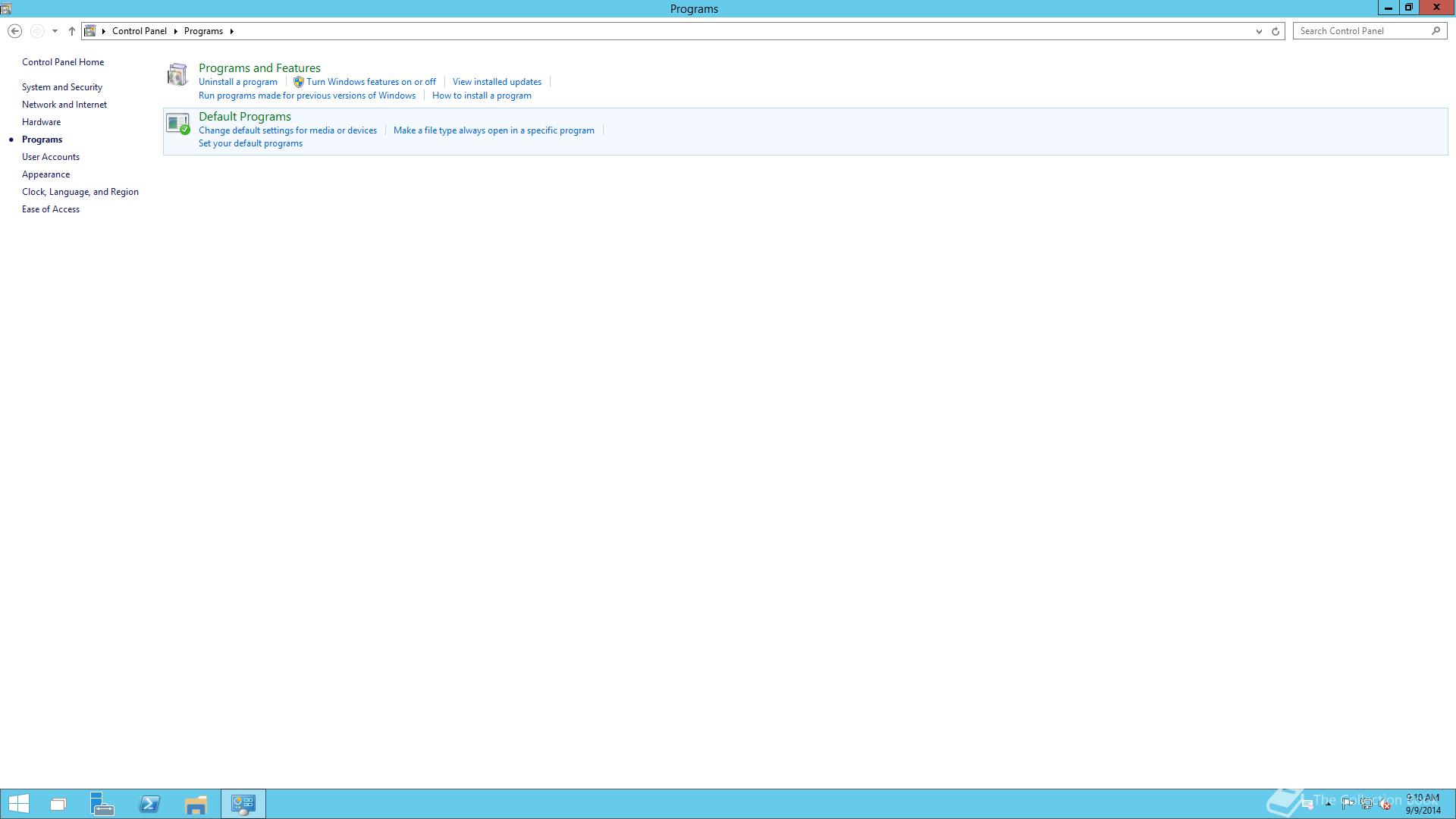Open the Windows Start button
This screenshot has width=1456, height=819.
pos(18,804)
